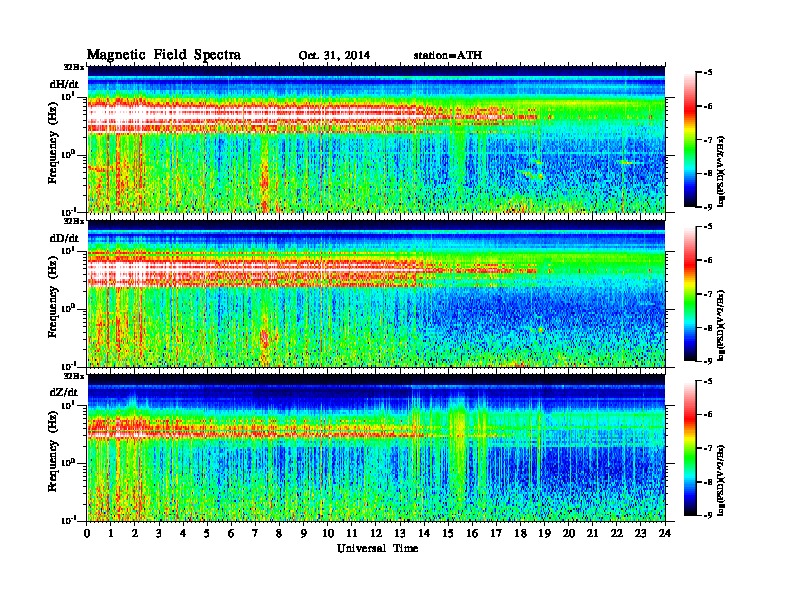Click inside the dZ/dt spectrogram plot
Screen dimensions: 792x612
click(376, 447)
